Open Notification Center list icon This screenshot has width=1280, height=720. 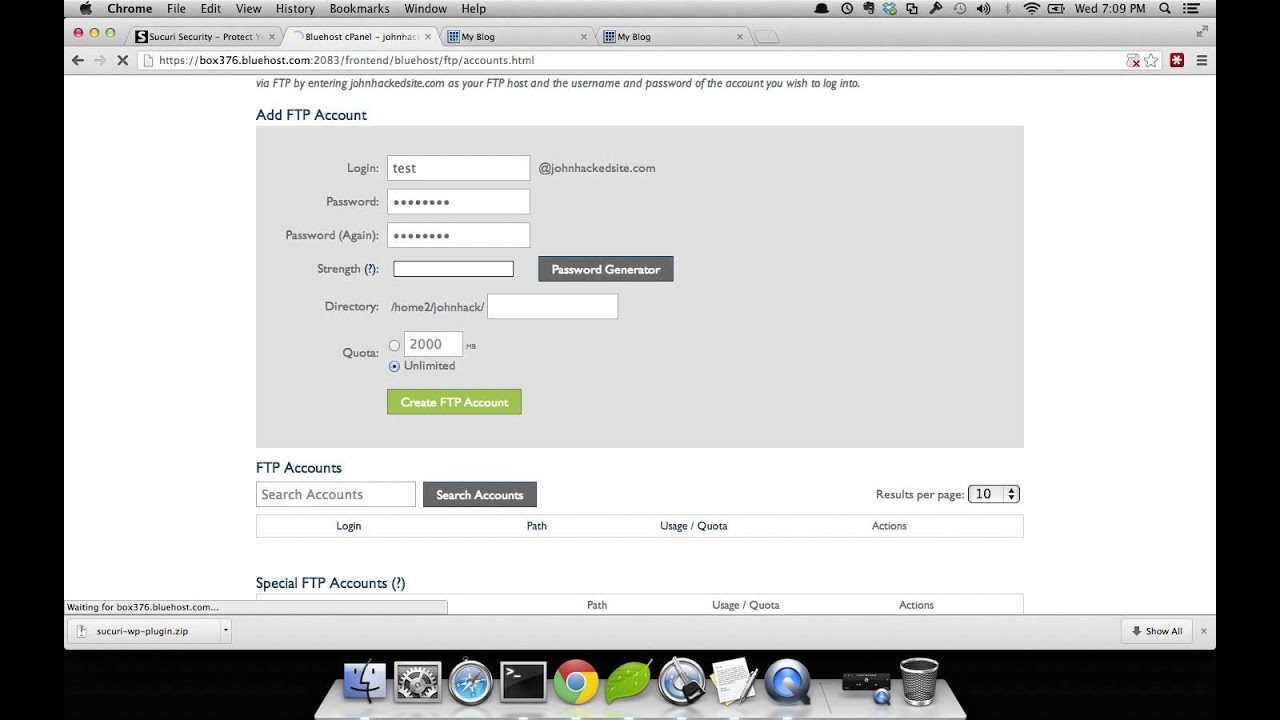coord(1190,8)
